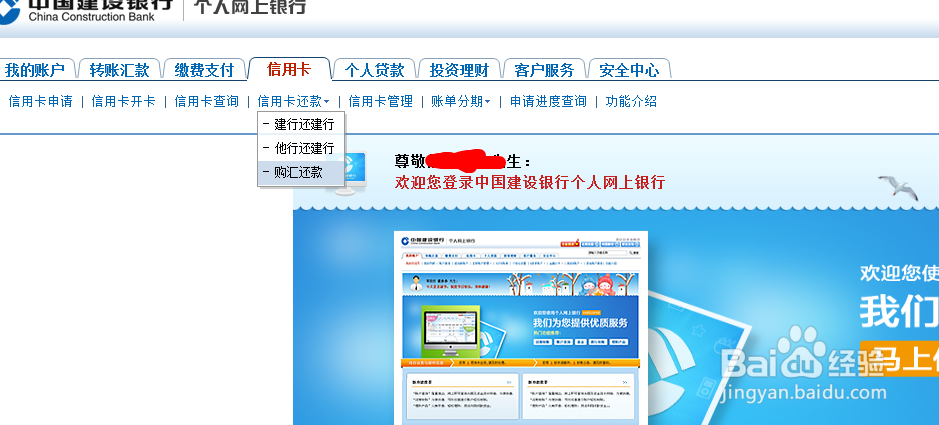Choose 他行还建行 from the dropdown

301,148
